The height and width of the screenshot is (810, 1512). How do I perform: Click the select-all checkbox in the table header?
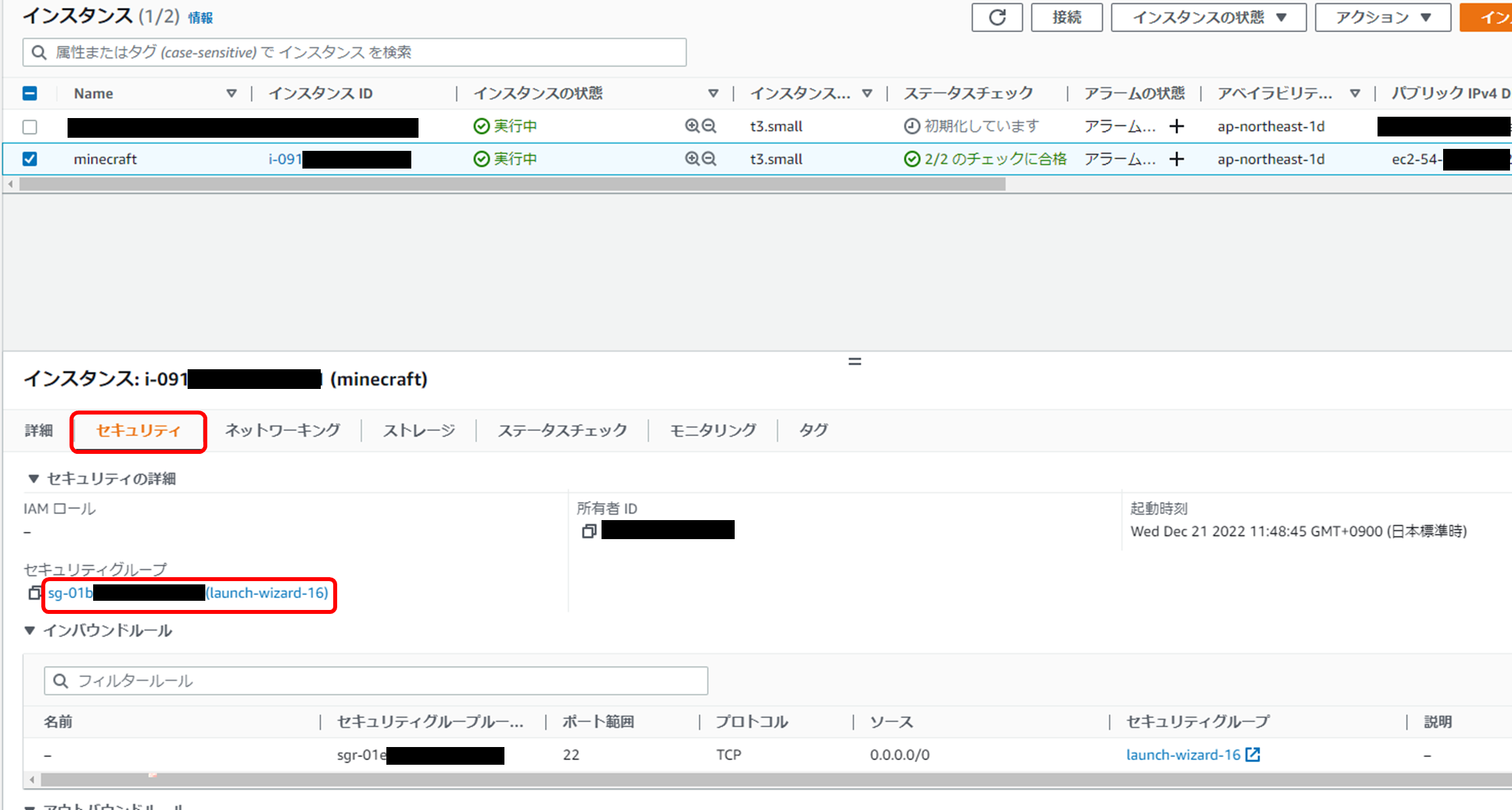[x=29, y=93]
